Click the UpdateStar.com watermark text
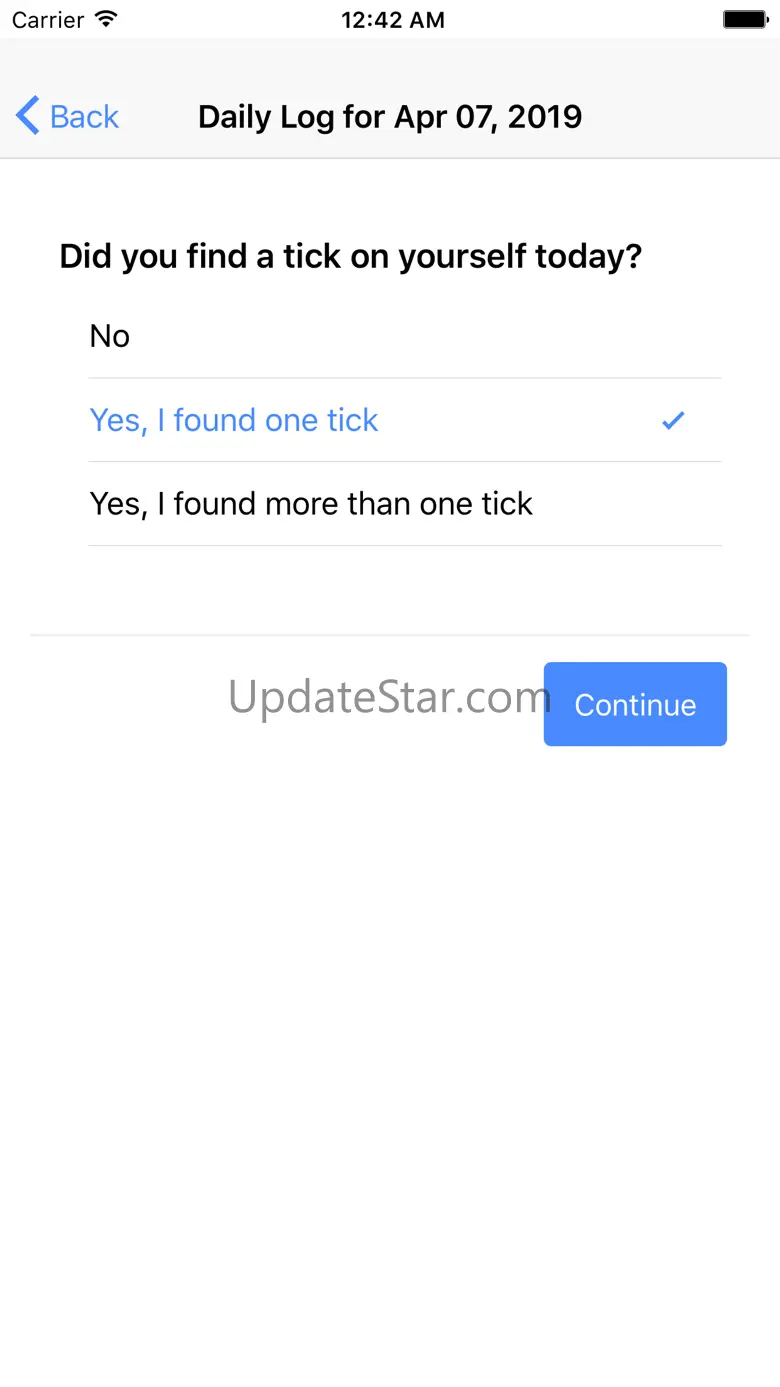 (388, 696)
